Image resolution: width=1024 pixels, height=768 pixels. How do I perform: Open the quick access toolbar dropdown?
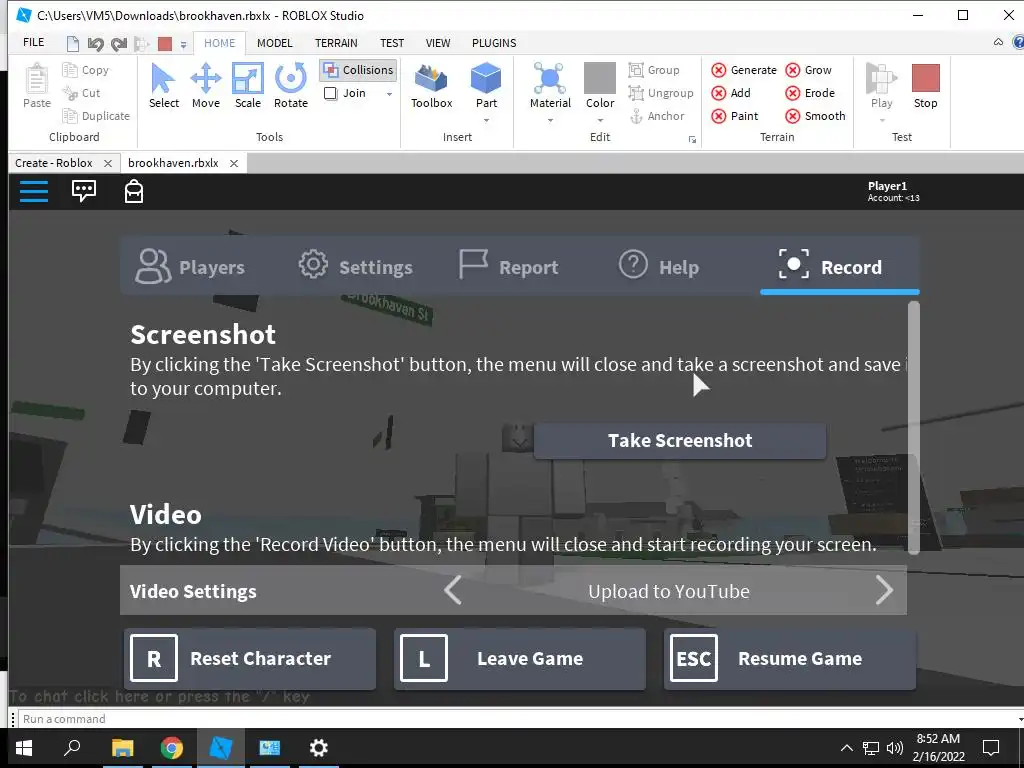pos(184,44)
